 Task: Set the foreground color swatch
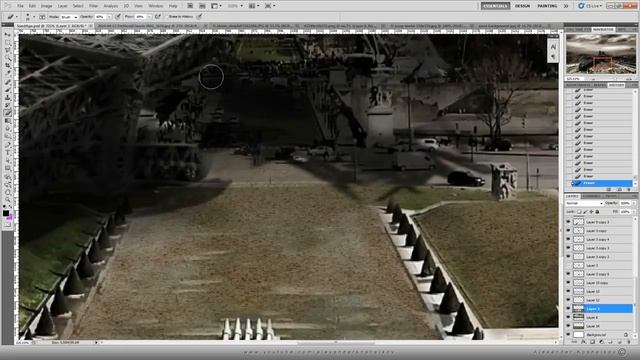[6, 213]
